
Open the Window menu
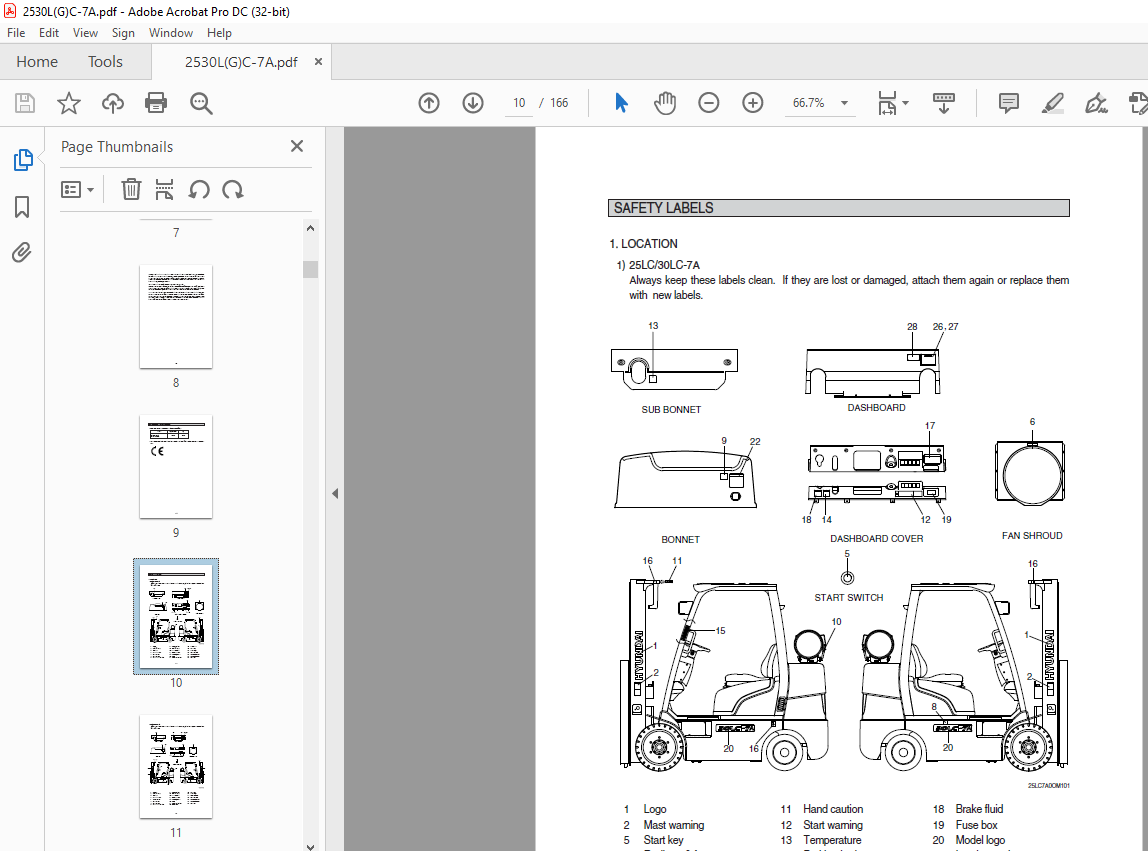point(171,33)
